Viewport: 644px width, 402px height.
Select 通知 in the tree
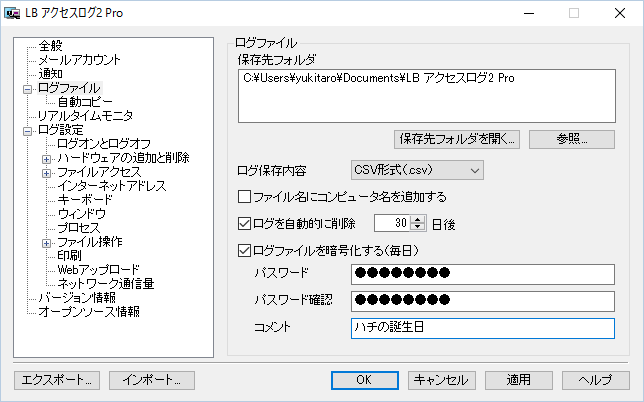51,74
